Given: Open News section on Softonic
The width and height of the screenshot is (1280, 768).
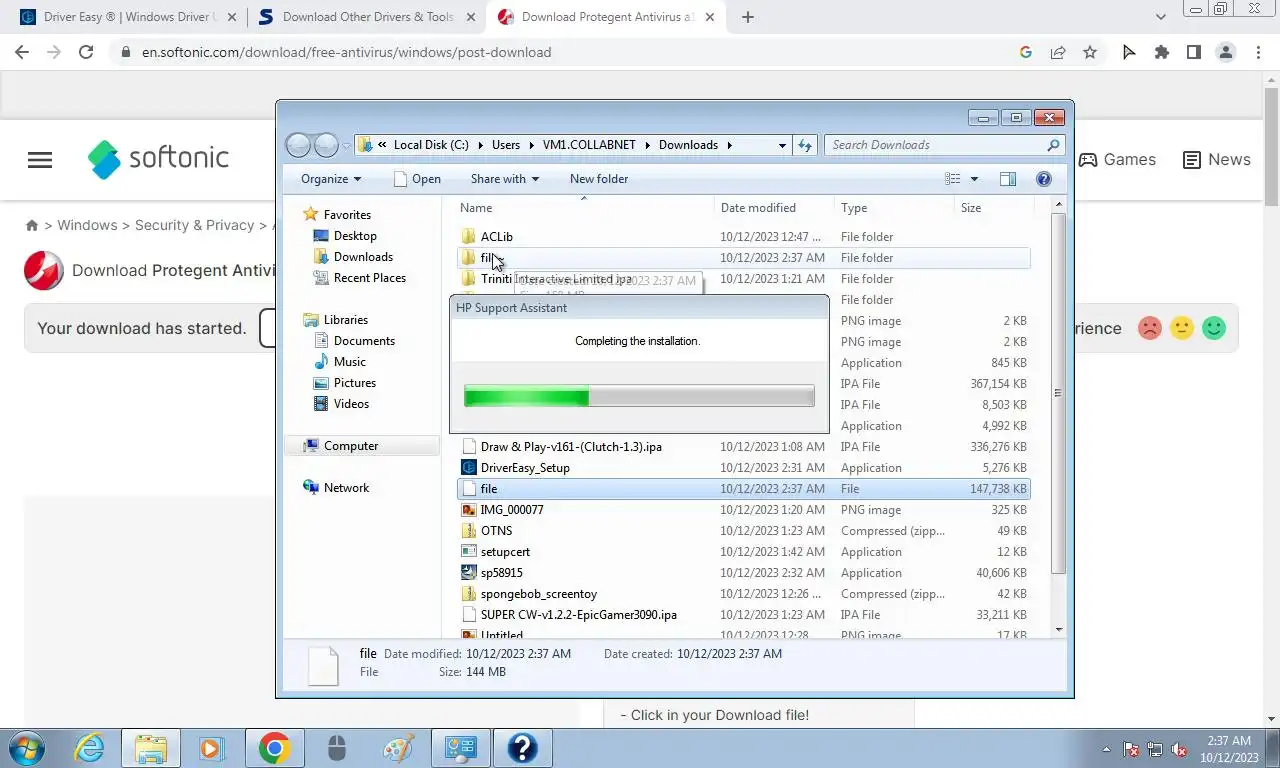Looking at the screenshot, I should coord(1216,160).
